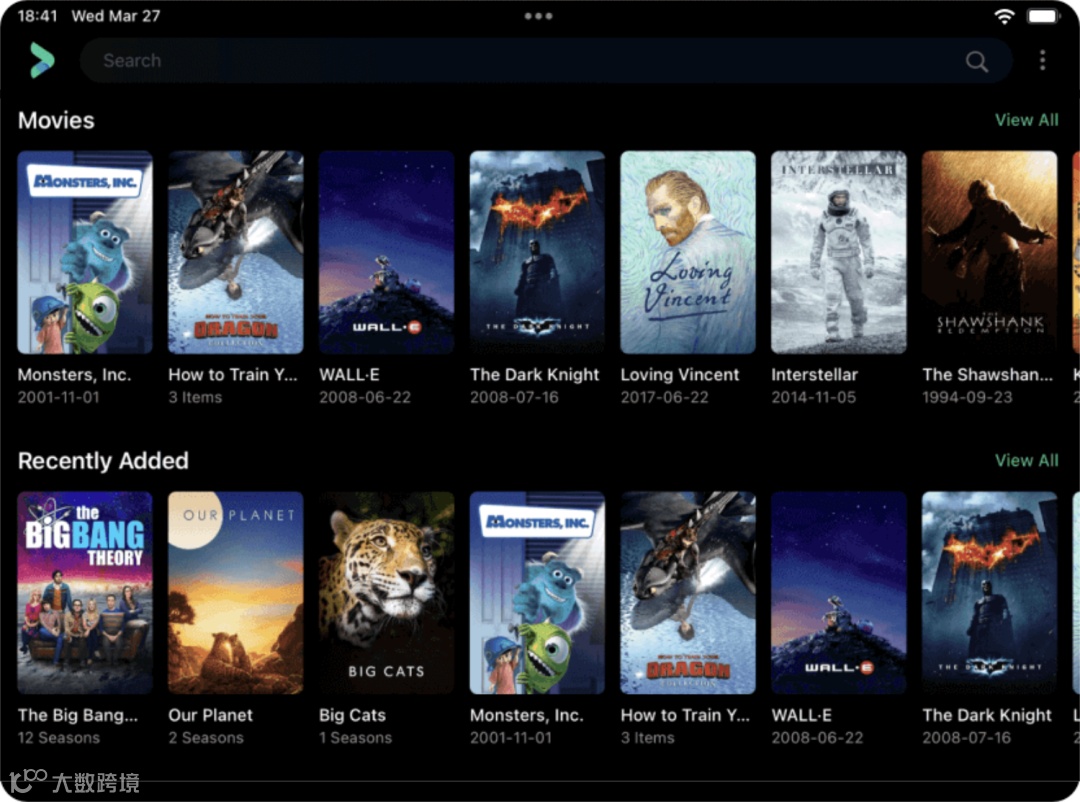Open the Interstellar poster
This screenshot has height=802, width=1080.
coord(839,252)
